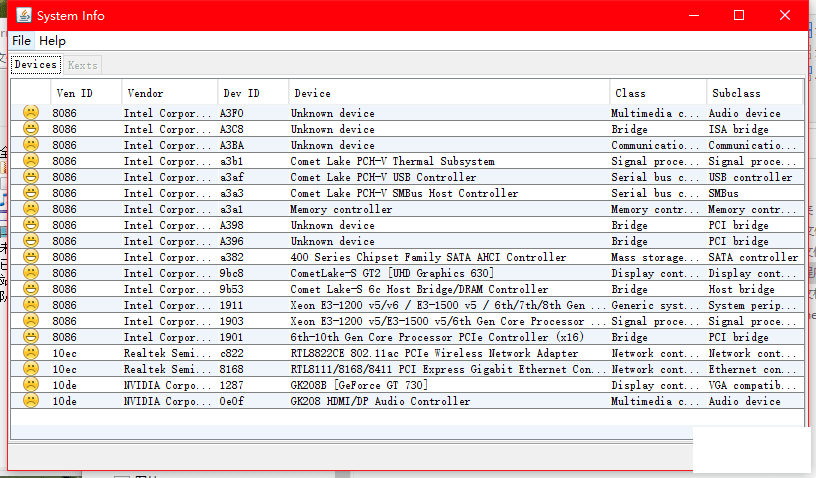Click the 'Mass storage...' class cell

(655, 257)
